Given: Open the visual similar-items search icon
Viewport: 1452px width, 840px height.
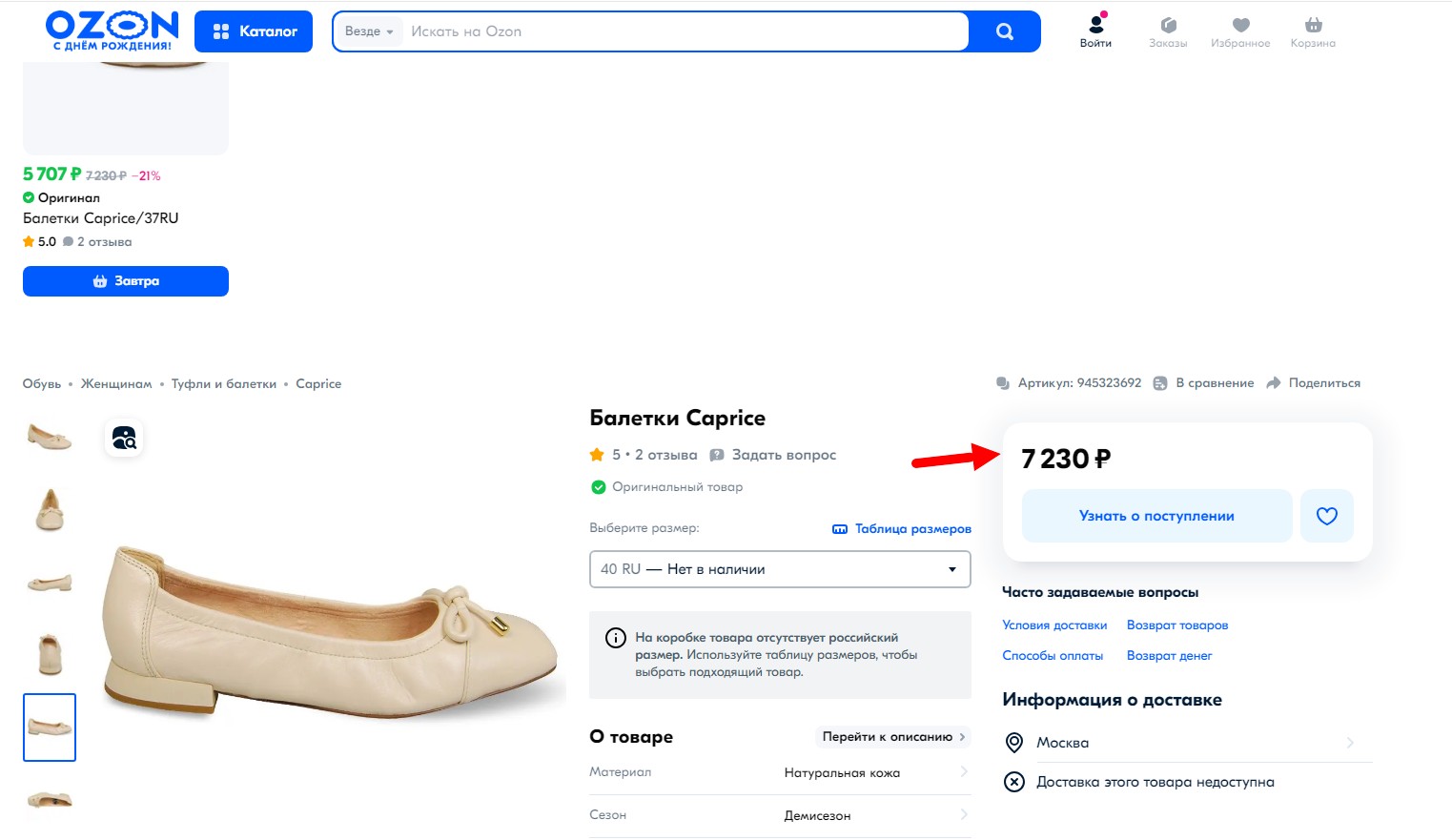Looking at the screenshot, I should click(x=124, y=438).
